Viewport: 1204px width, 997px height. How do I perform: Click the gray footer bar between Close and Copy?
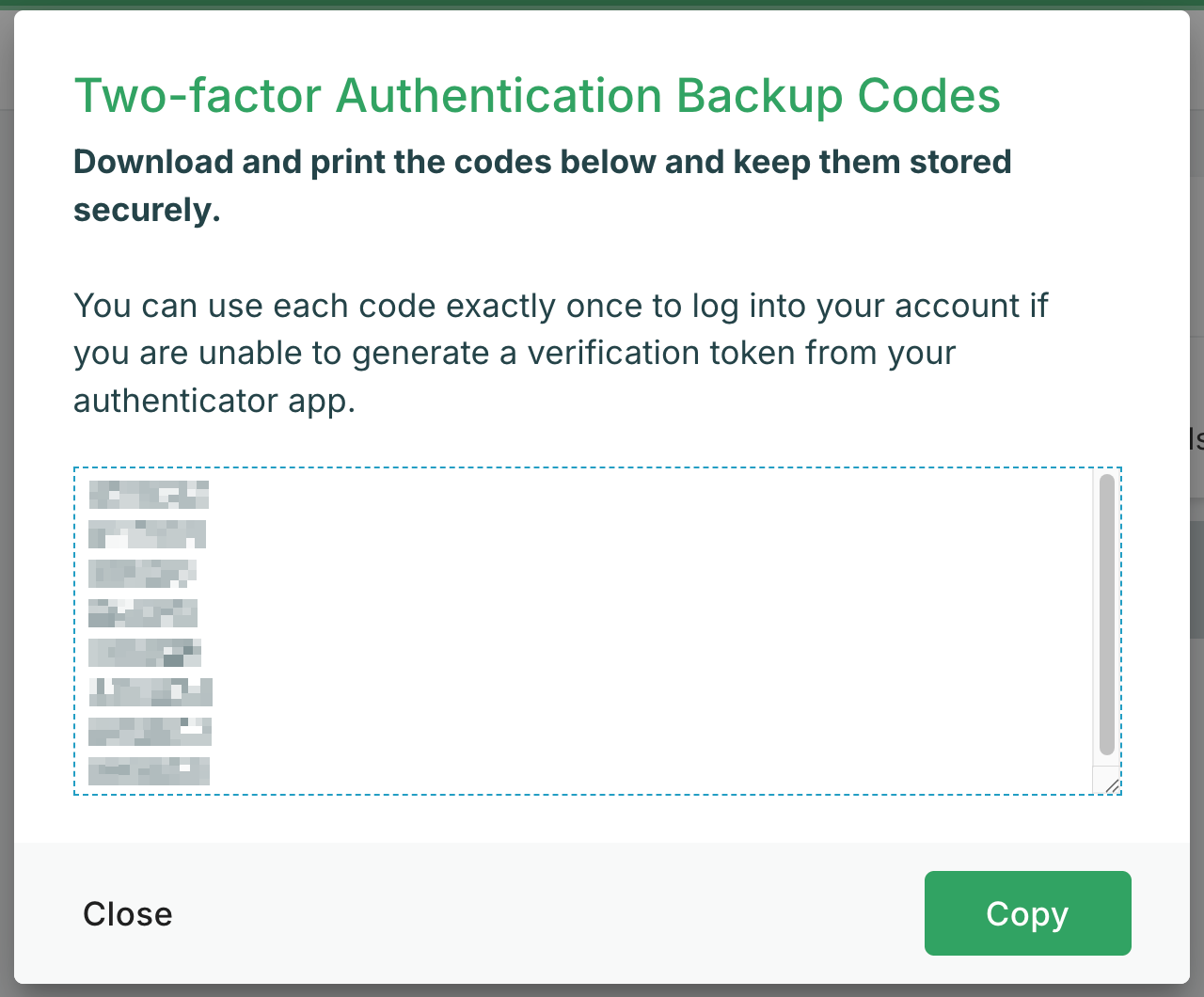(546, 913)
